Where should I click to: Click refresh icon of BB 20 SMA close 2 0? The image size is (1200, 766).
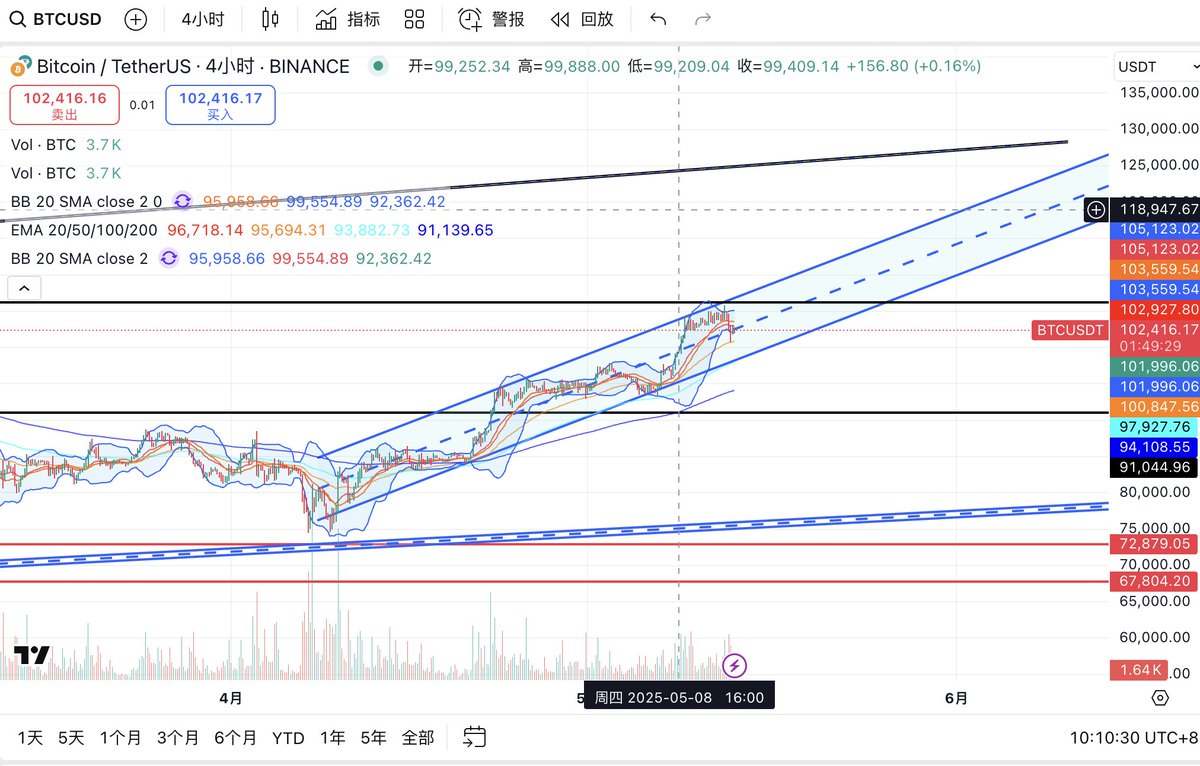[182, 201]
